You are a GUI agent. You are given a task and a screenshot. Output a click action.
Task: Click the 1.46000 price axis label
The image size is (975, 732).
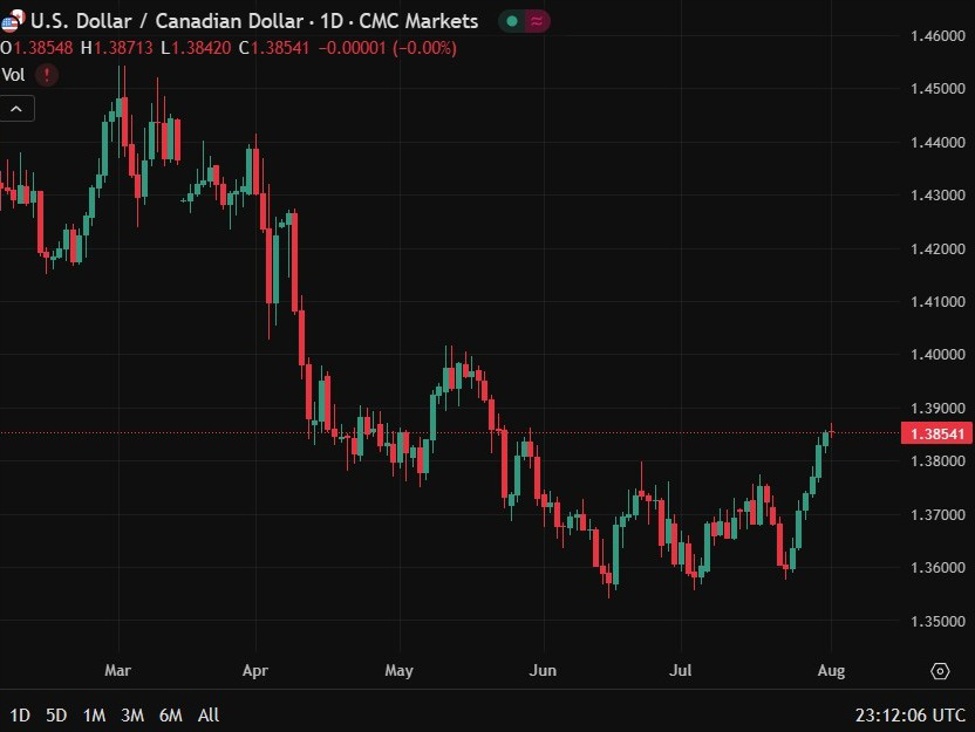click(x=938, y=36)
